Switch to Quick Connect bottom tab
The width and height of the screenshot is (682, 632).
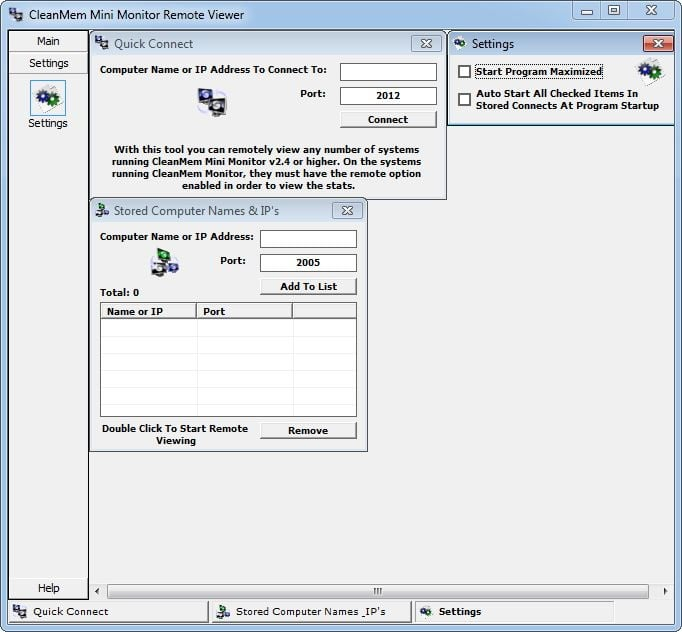(70, 611)
